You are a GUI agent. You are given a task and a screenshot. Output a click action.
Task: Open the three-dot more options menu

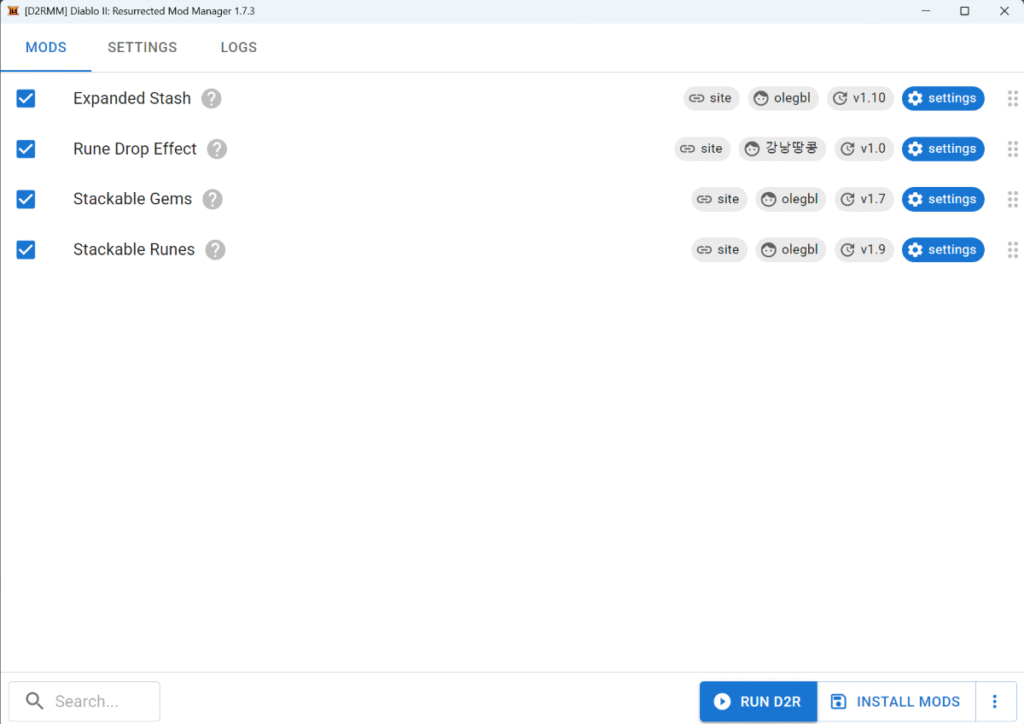994,702
